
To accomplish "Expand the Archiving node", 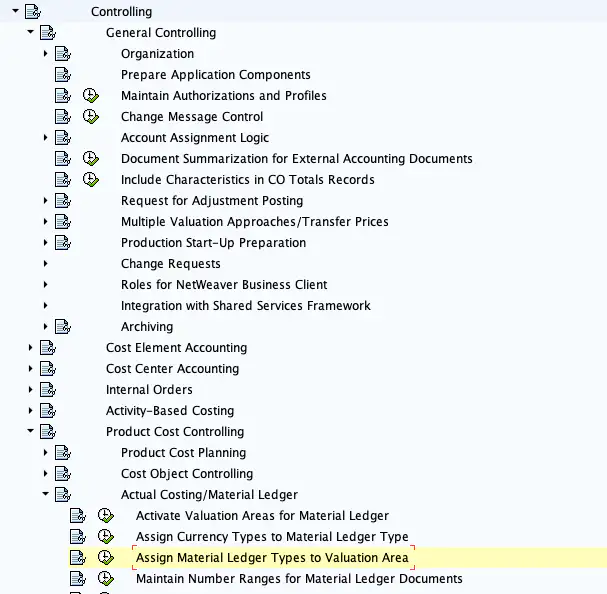I will pyautogui.click(x=45, y=326).
